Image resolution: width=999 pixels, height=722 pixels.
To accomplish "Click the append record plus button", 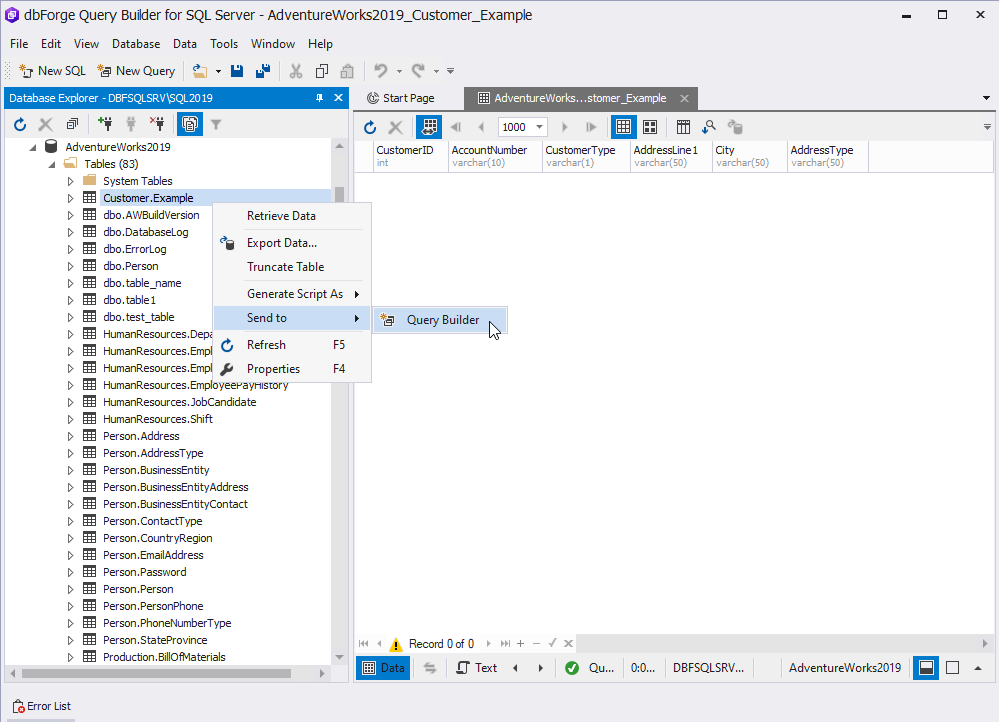I will point(520,644).
